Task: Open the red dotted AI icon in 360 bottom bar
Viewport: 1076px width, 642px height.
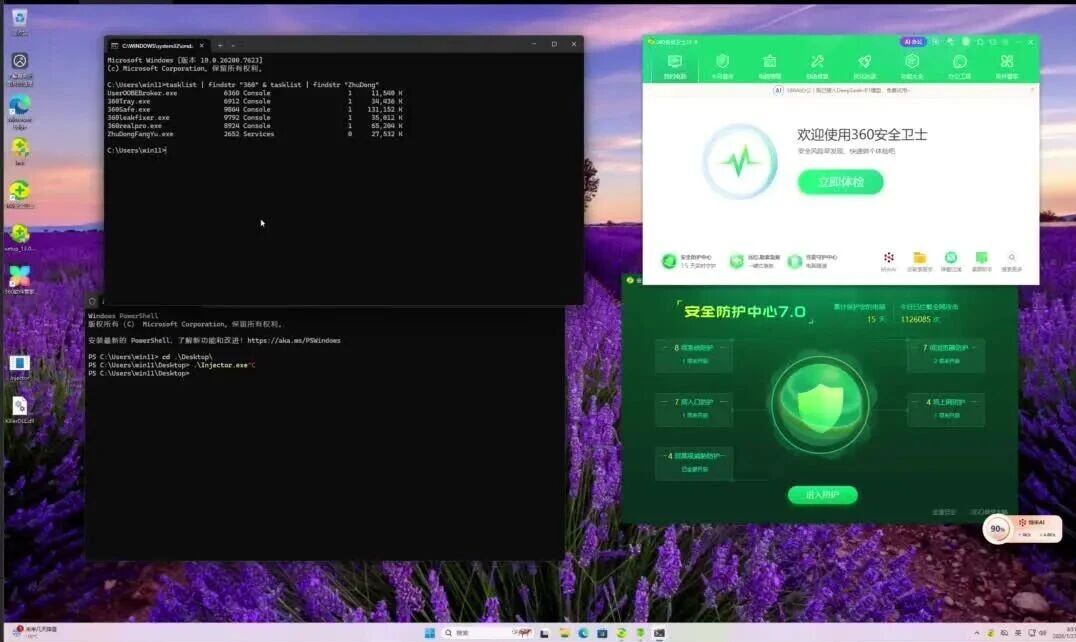Action: point(888,261)
